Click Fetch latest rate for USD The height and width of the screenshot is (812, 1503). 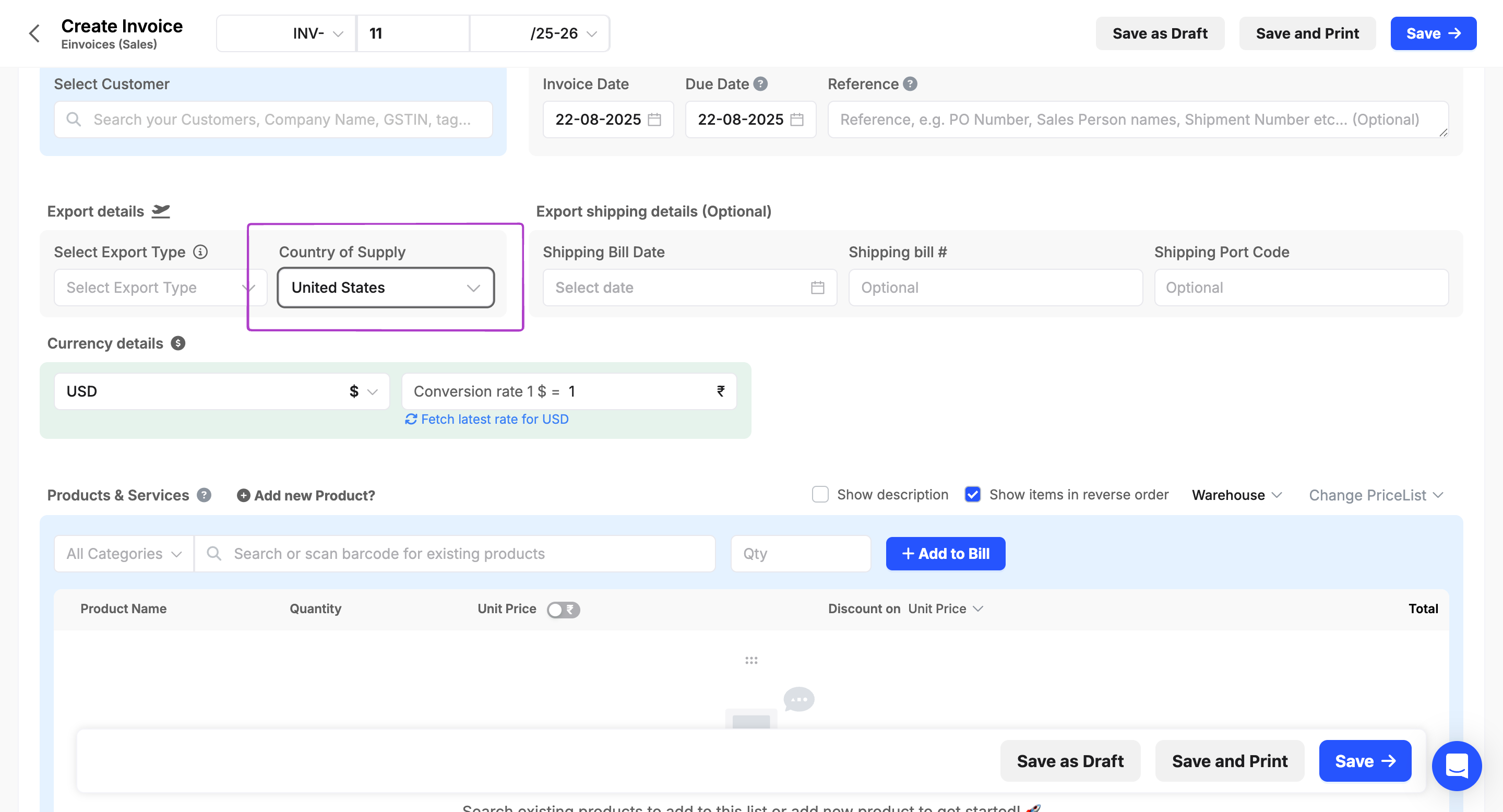pos(486,420)
